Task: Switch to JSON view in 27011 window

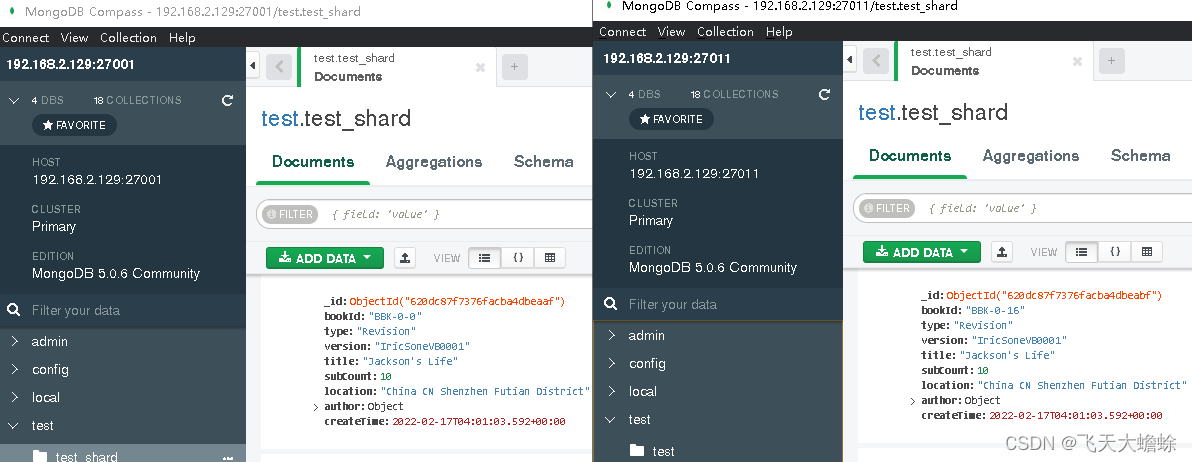Action: (x=1115, y=252)
